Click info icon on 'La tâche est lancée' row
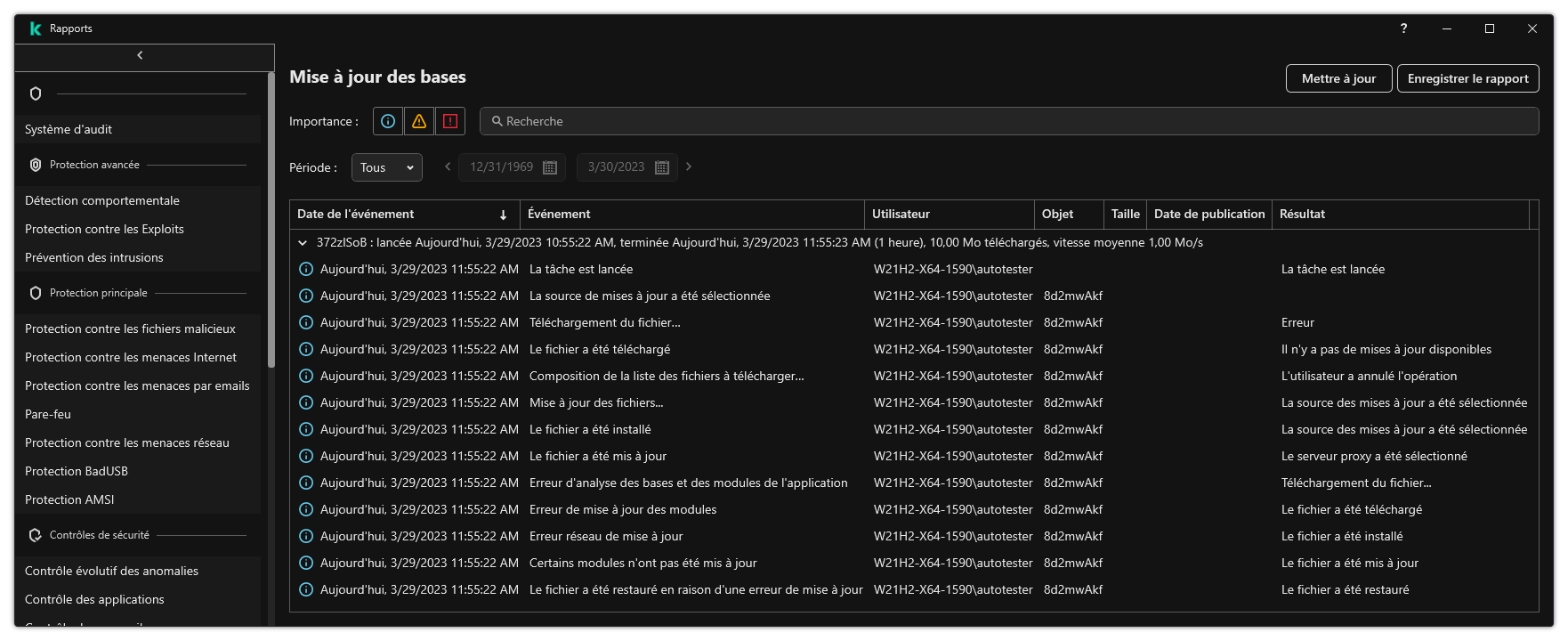 point(306,269)
